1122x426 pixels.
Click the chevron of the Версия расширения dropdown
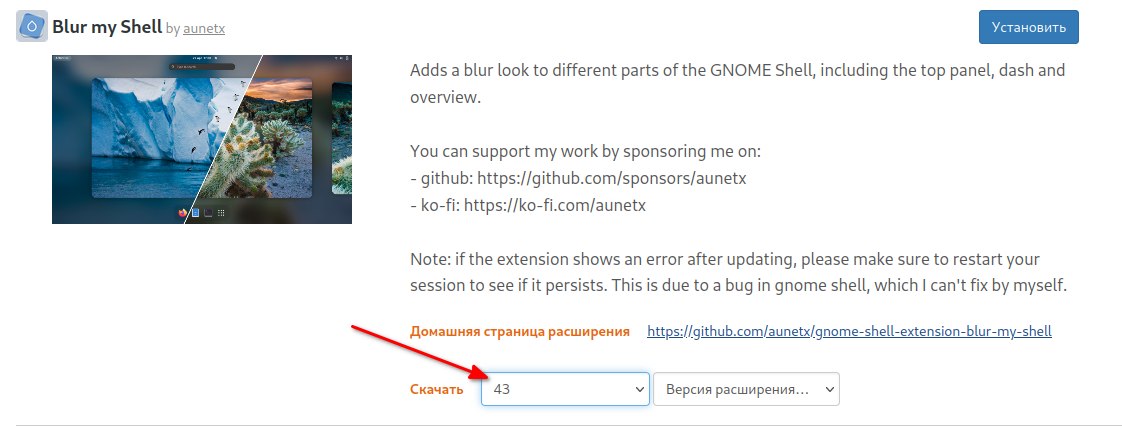pyautogui.click(x=829, y=389)
